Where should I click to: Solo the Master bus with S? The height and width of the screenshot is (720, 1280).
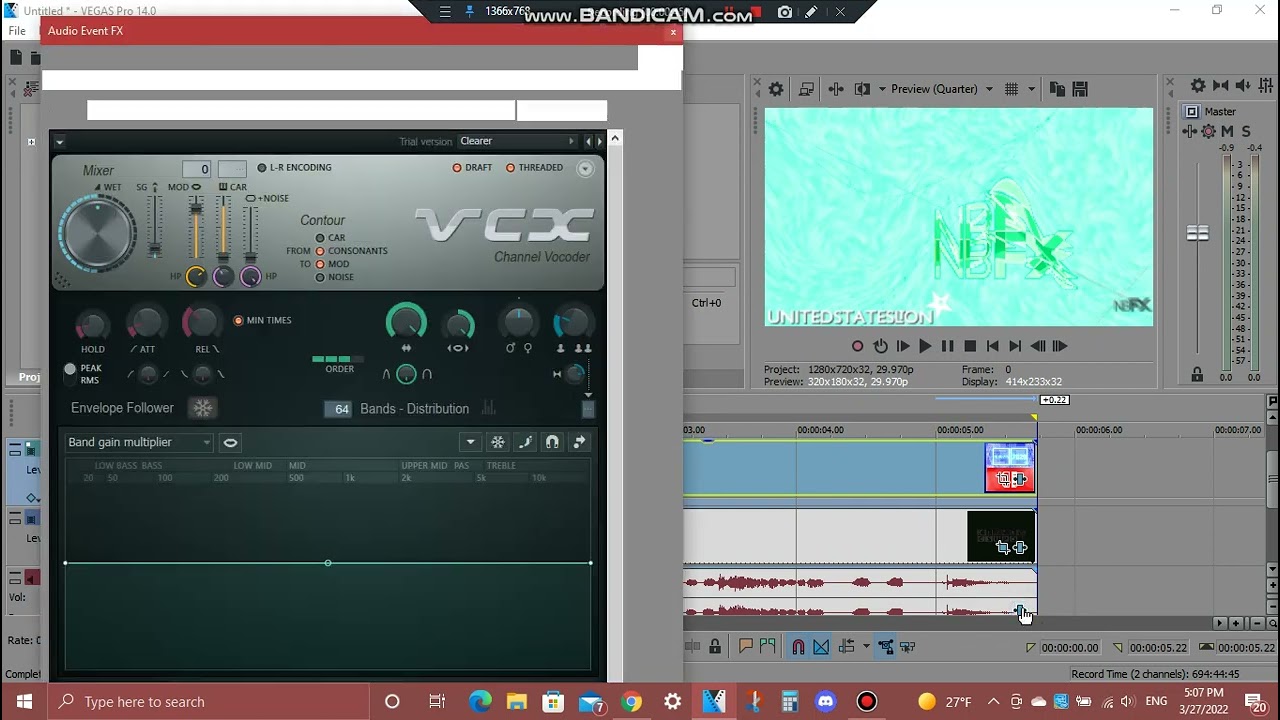tap(1246, 131)
